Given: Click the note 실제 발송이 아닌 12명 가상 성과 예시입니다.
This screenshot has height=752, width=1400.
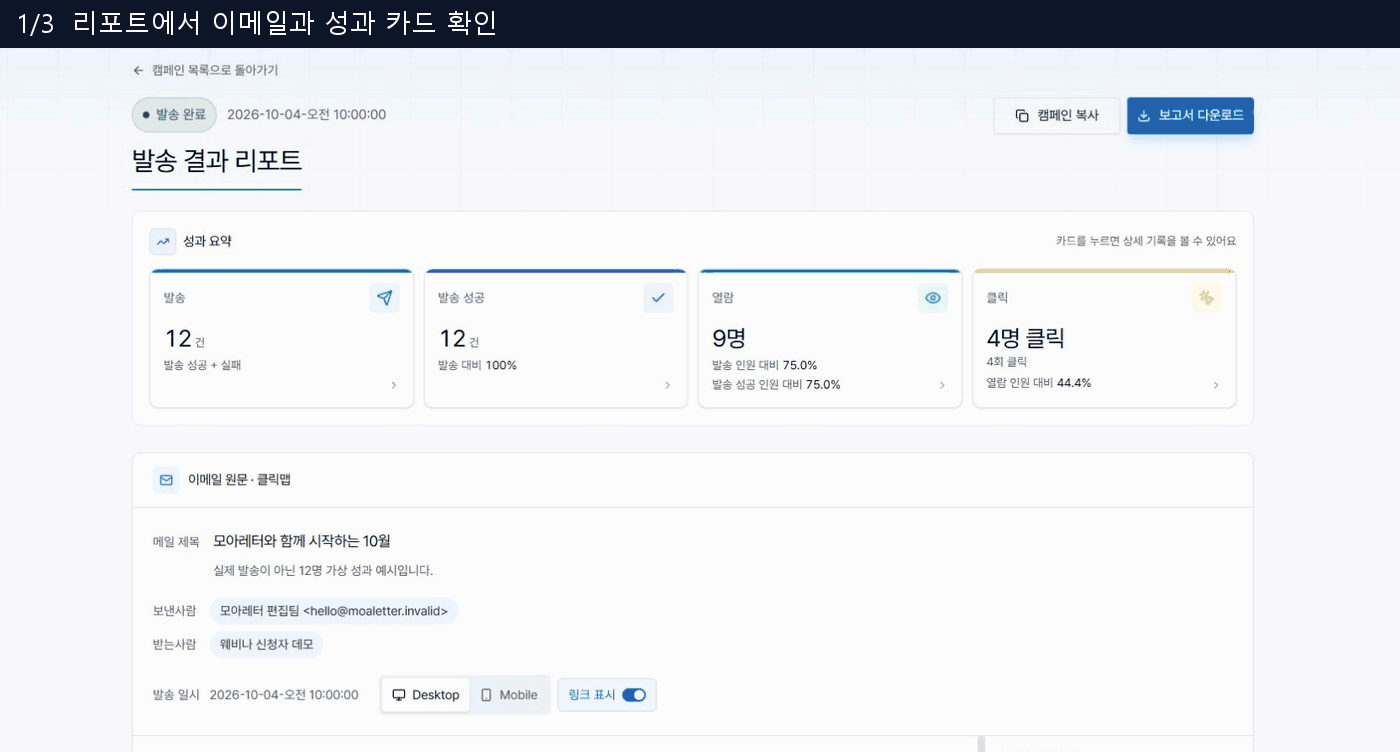Looking at the screenshot, I should [323, 571].
